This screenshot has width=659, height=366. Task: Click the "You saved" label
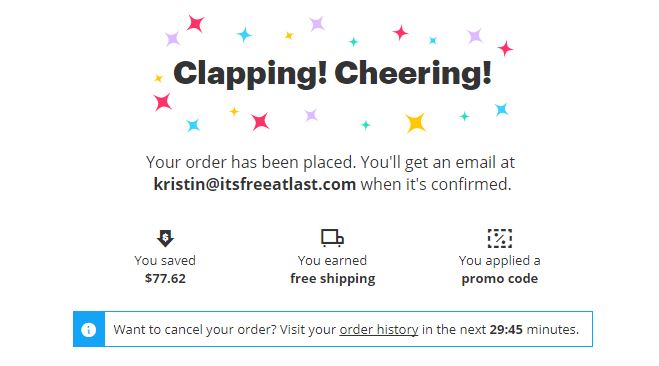pos(165,261)
